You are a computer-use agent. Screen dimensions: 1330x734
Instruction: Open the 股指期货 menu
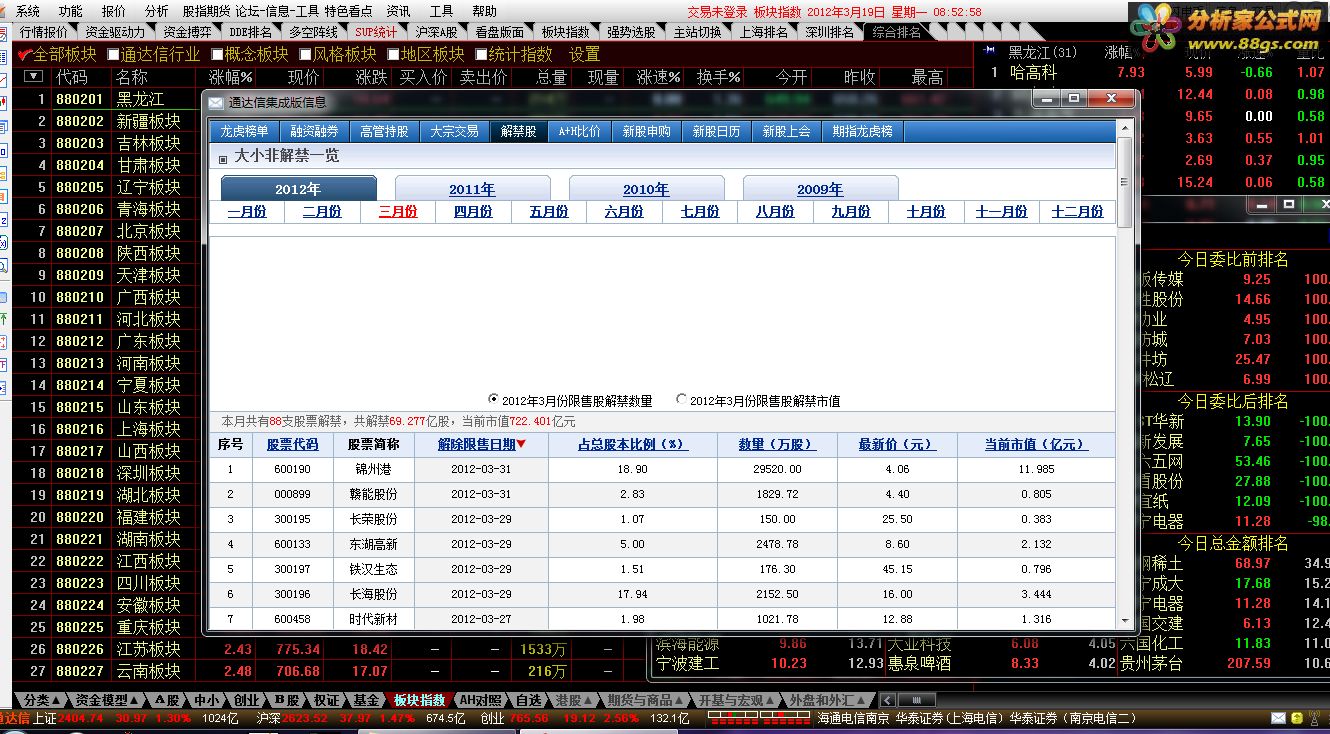[206, 12]
